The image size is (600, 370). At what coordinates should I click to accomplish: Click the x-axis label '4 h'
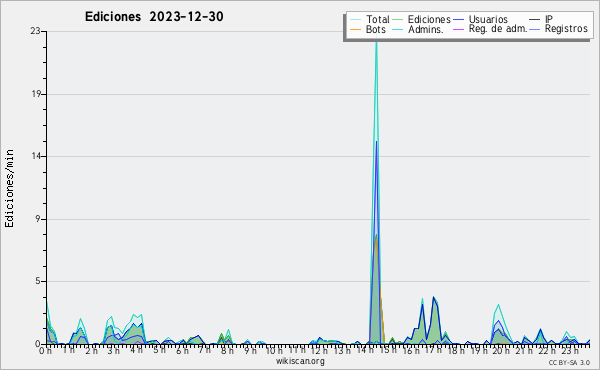point(136,351)
